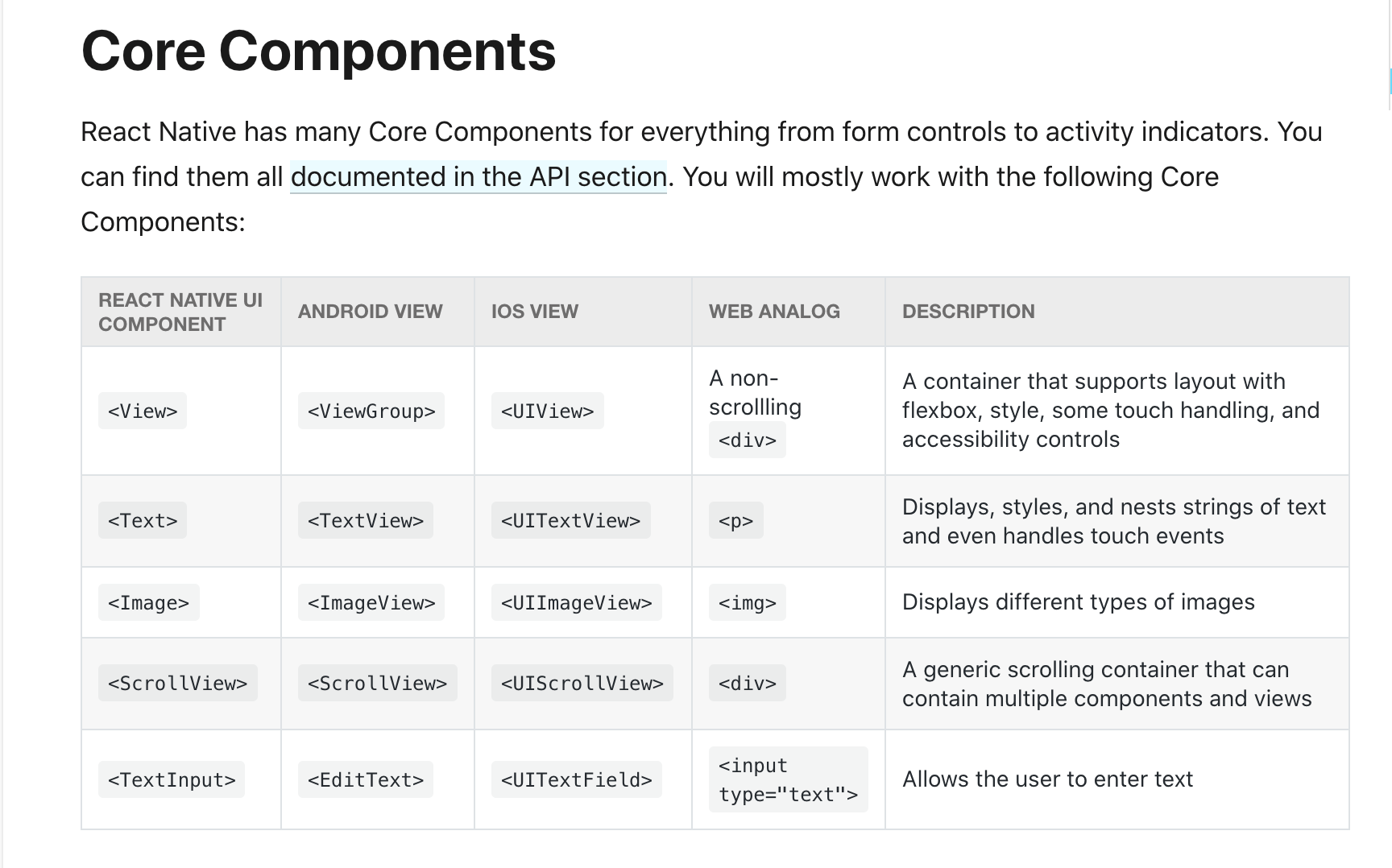The width and height of the screenshot is (1392, 868).
Task: Click the <UIScrollView> code tag
Action: pos(582,683)
